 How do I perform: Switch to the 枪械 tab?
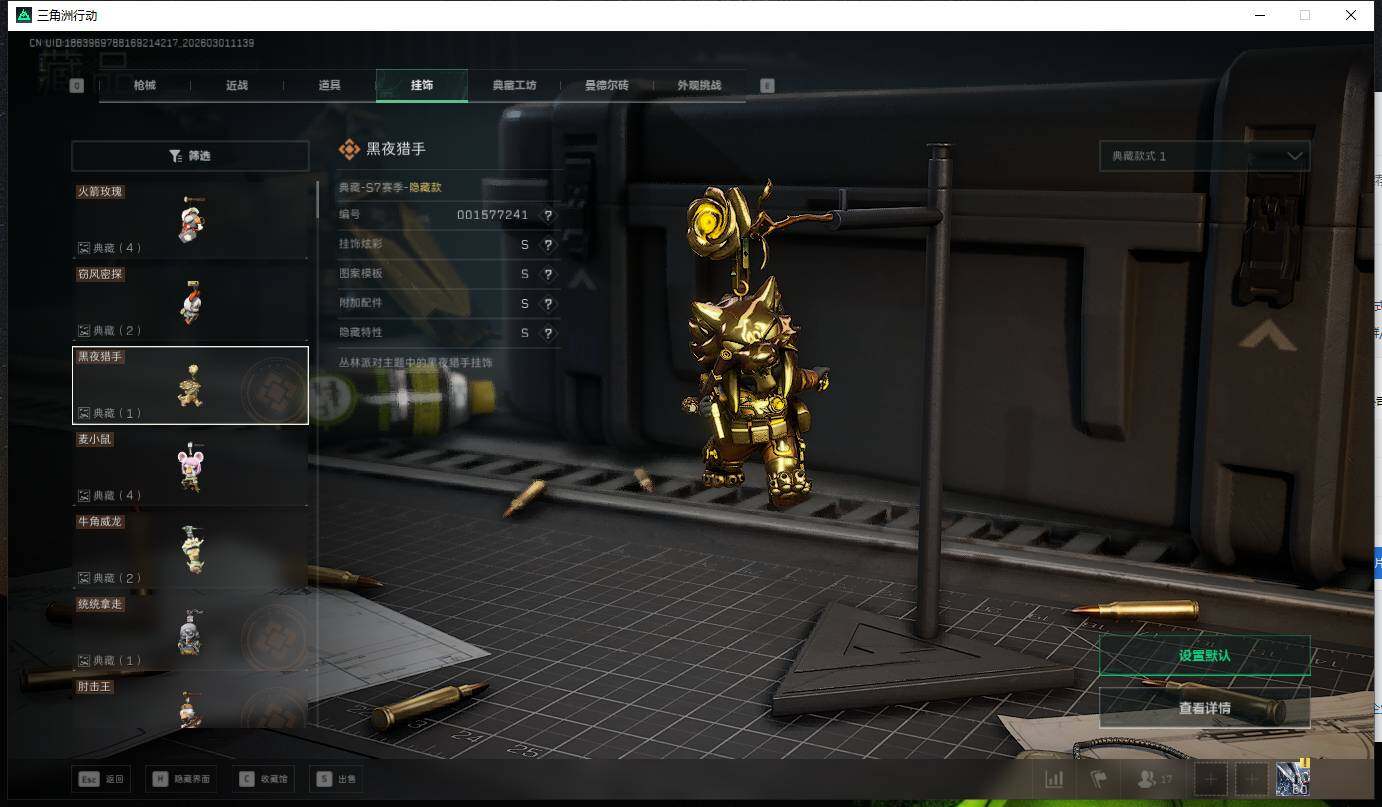click(145, 86)
